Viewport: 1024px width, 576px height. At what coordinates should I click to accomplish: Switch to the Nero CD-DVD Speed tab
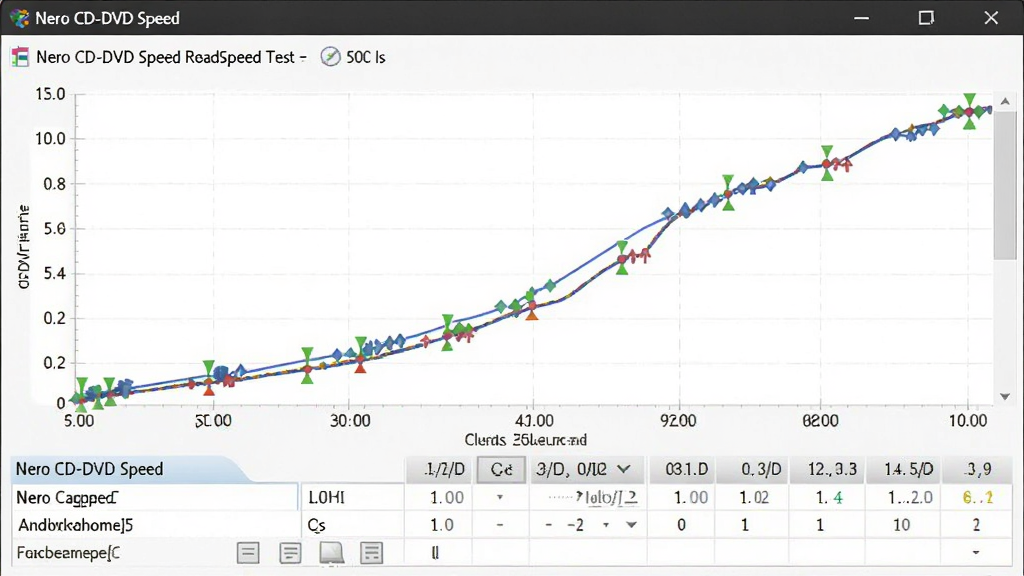click(129, 469)
